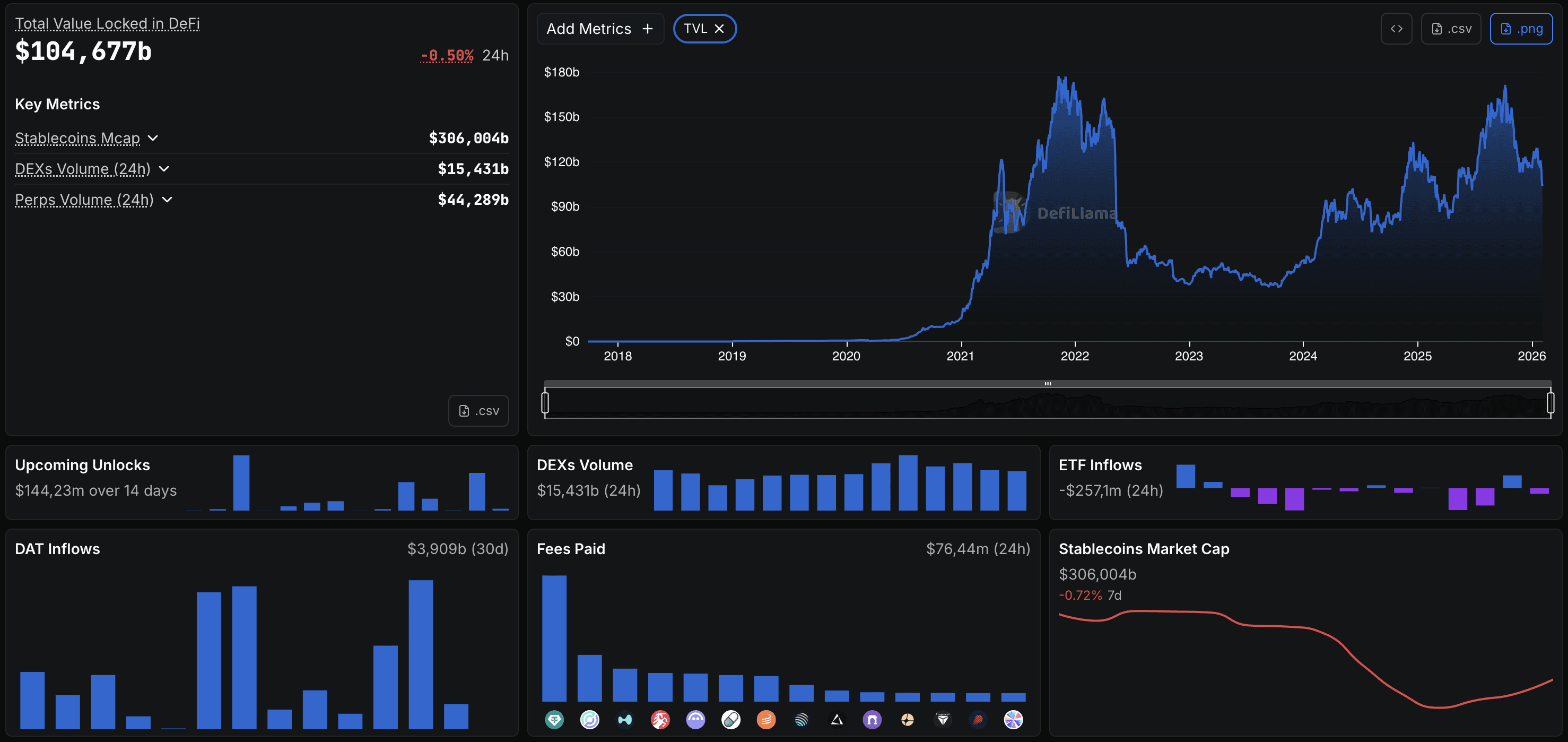This screenshot has width=1568, height=742.
Task: Click the Pump.fun pill icon in Fees Paid
Action: pyautogui.click(x=731, y=720)
